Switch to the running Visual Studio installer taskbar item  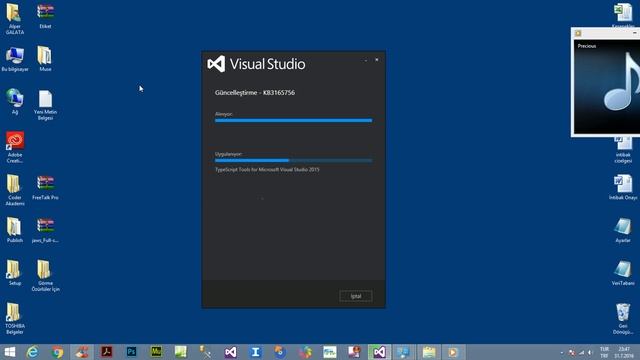379,352
